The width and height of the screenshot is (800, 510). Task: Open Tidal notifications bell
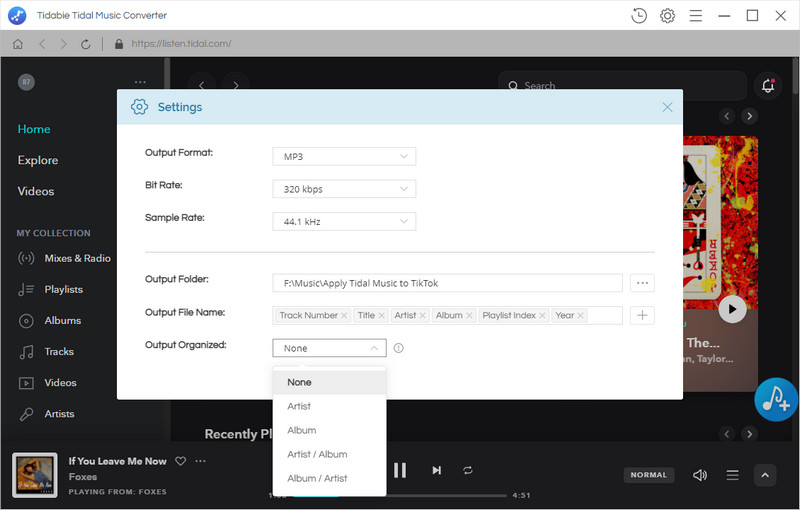768,85
